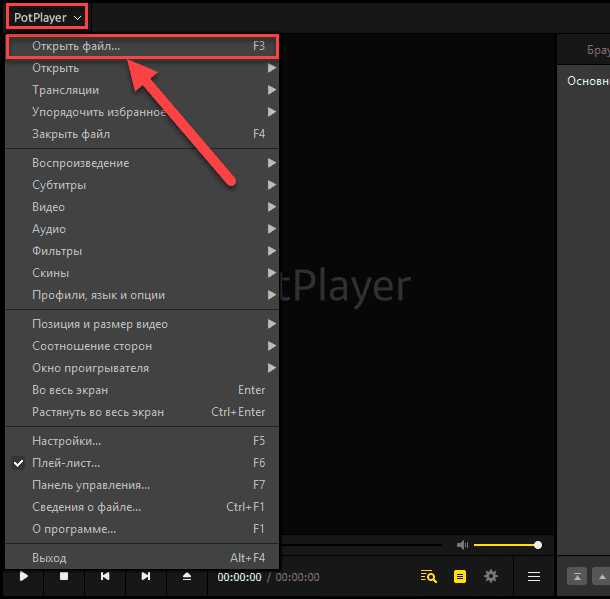
Task: Click the eject/open file icon
Action: pos(187,576)
